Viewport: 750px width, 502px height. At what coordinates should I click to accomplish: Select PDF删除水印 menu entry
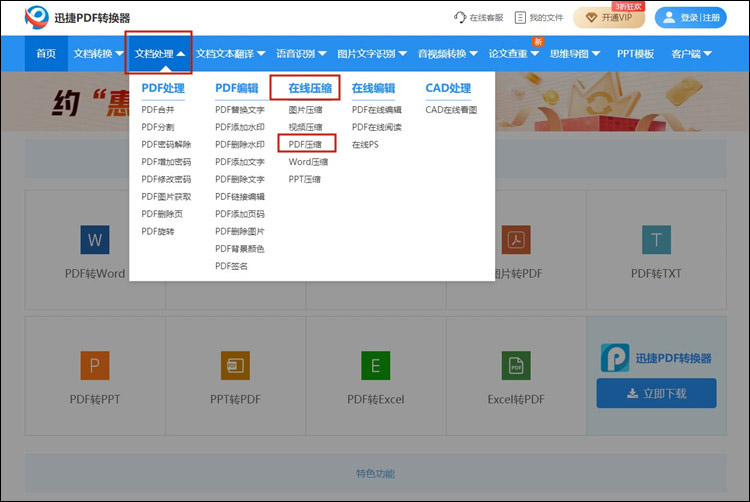tap(240, 144)
